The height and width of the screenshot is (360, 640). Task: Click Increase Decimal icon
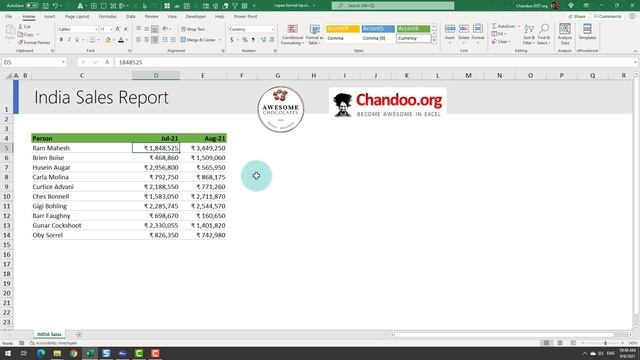(263, 40)
